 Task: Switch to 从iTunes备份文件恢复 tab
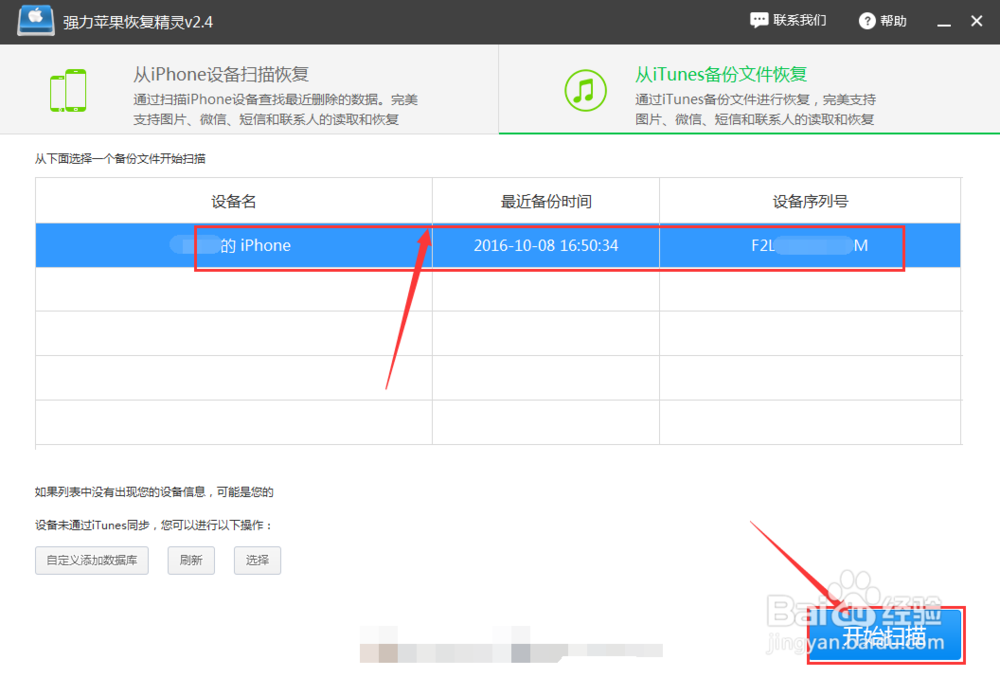[x=749, y=89]
